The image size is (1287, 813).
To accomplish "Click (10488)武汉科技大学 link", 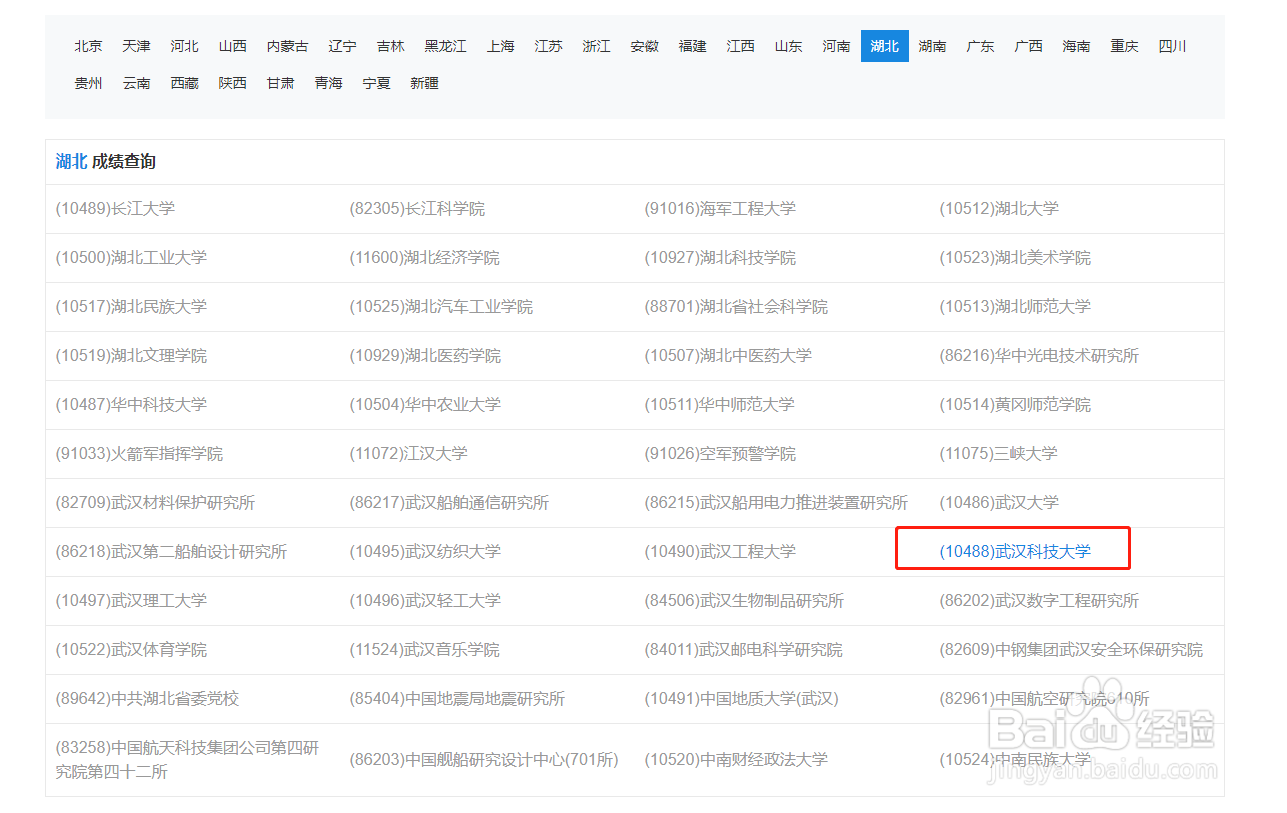I will tap(1015, 552).
